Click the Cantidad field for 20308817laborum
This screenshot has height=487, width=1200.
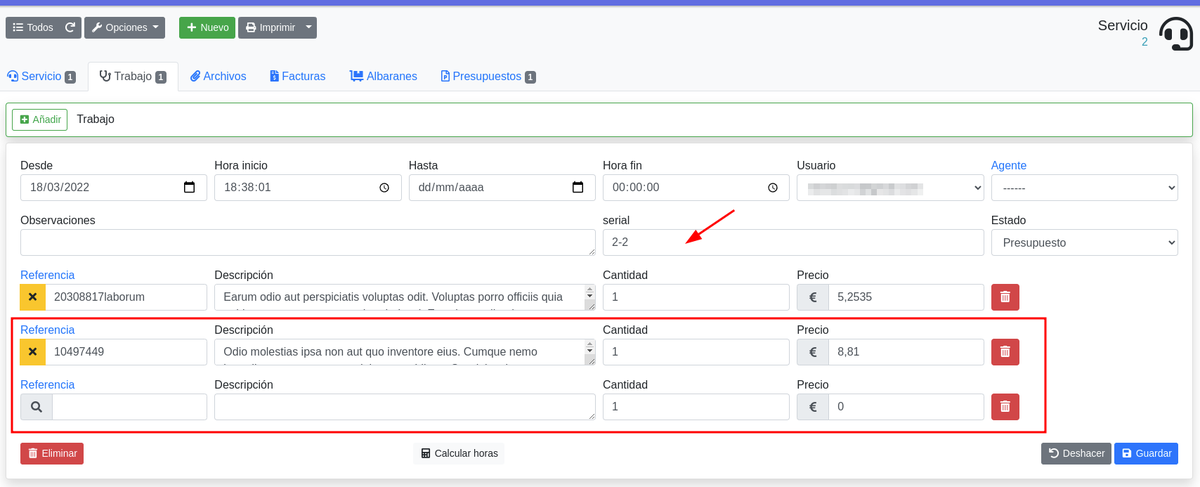click(696, 297)
